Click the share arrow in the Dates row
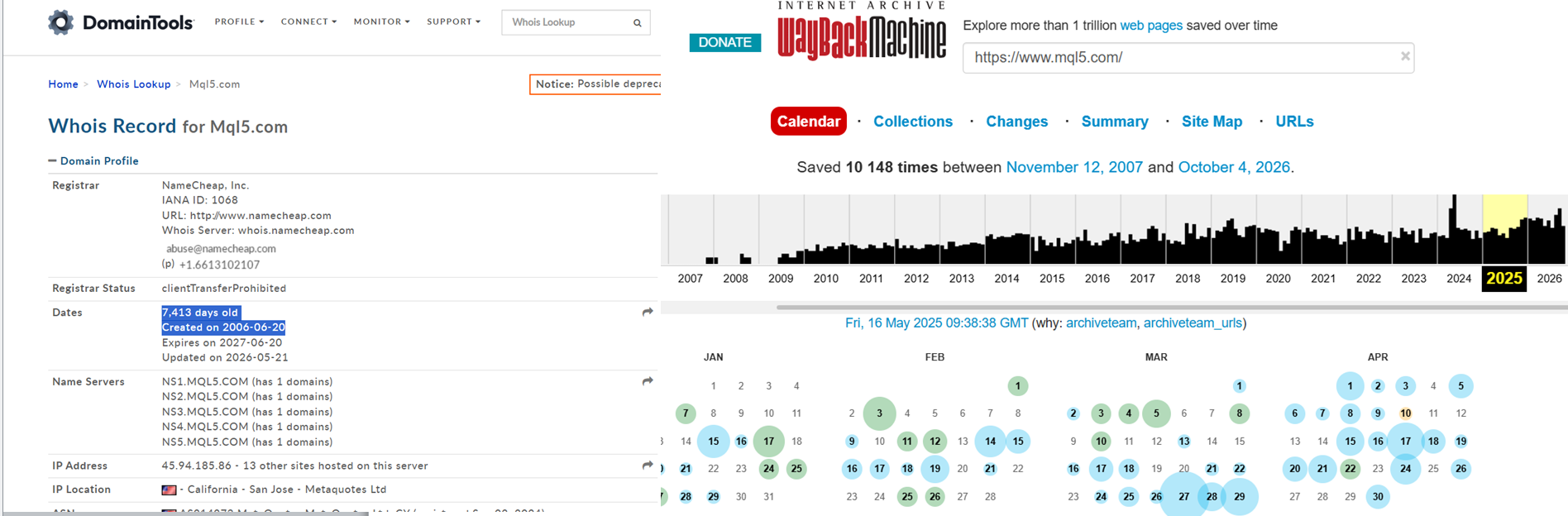The width and height of the screenshot is (1568, 516). pos(648,312)
